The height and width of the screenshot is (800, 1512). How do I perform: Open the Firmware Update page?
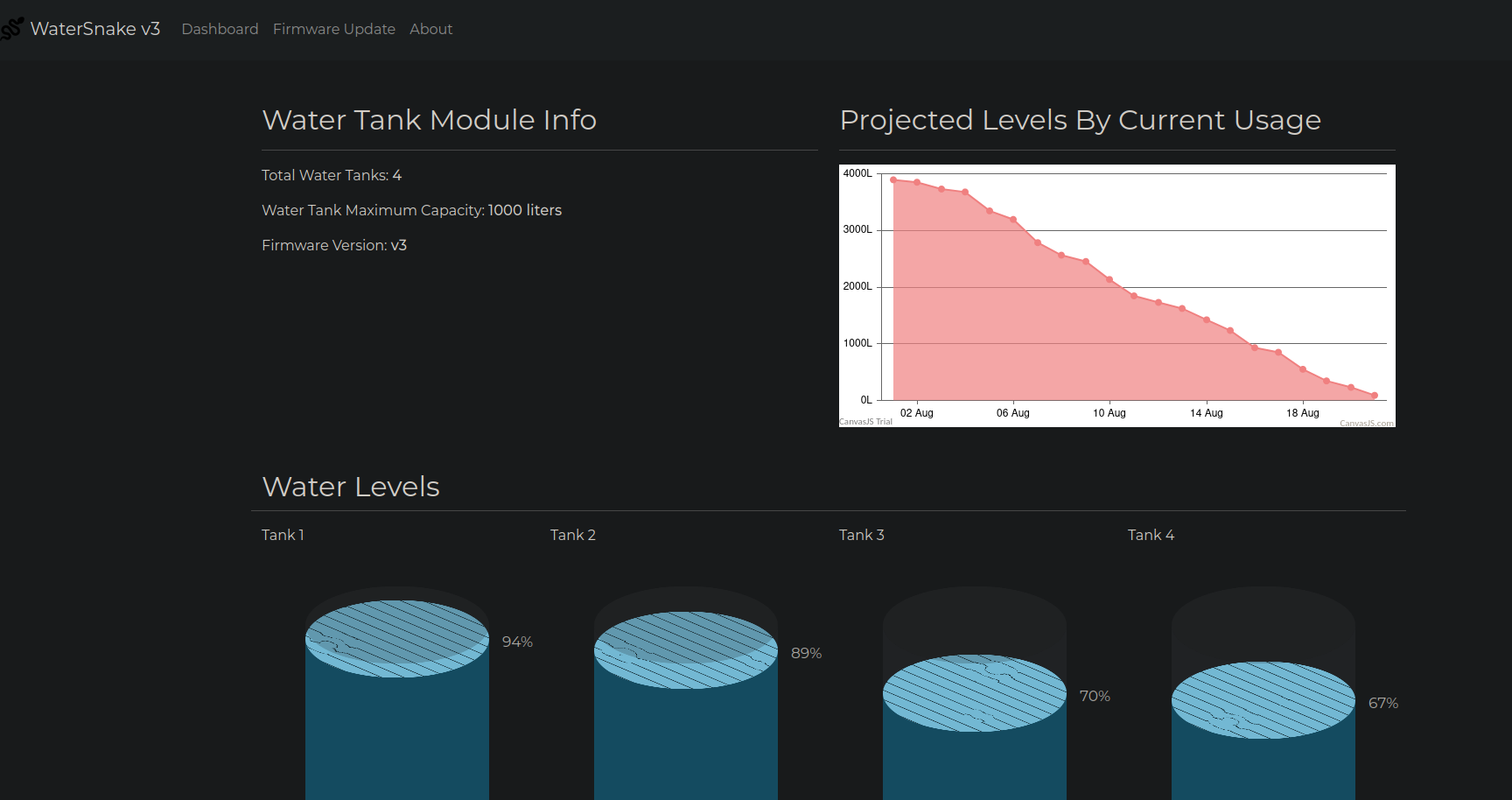(334, 29)
